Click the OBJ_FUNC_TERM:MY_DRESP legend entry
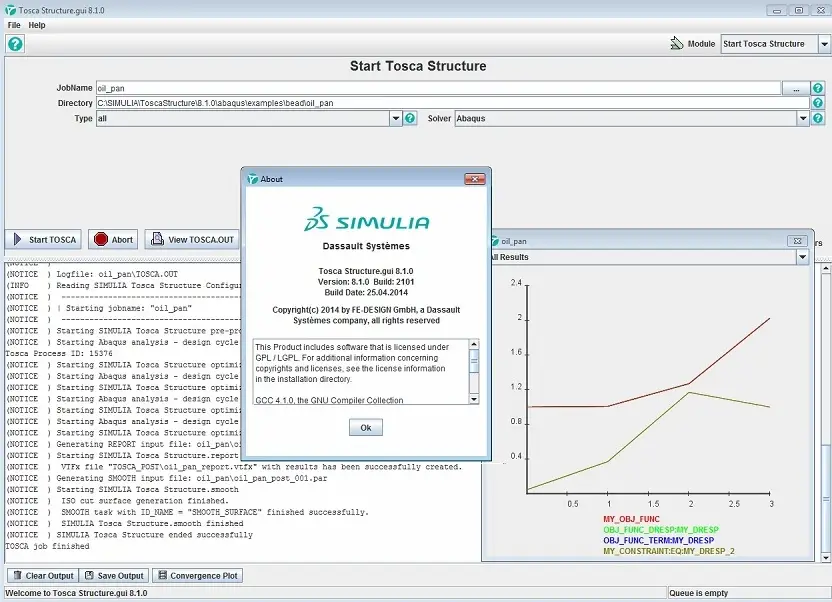Image resolution: width=832 pixels, height=602 pixels. pos(658,540)
